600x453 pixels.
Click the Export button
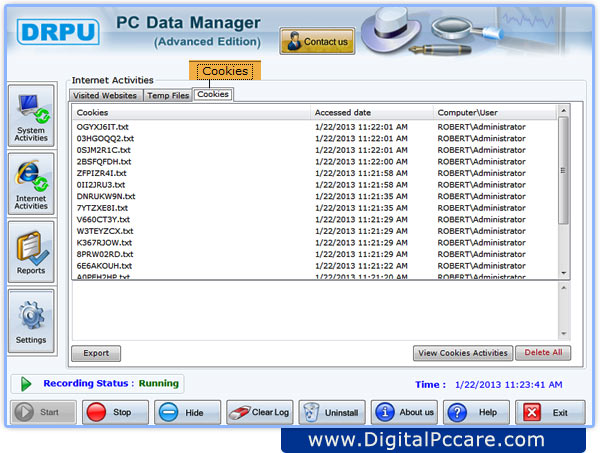click(x=96, y=353)
